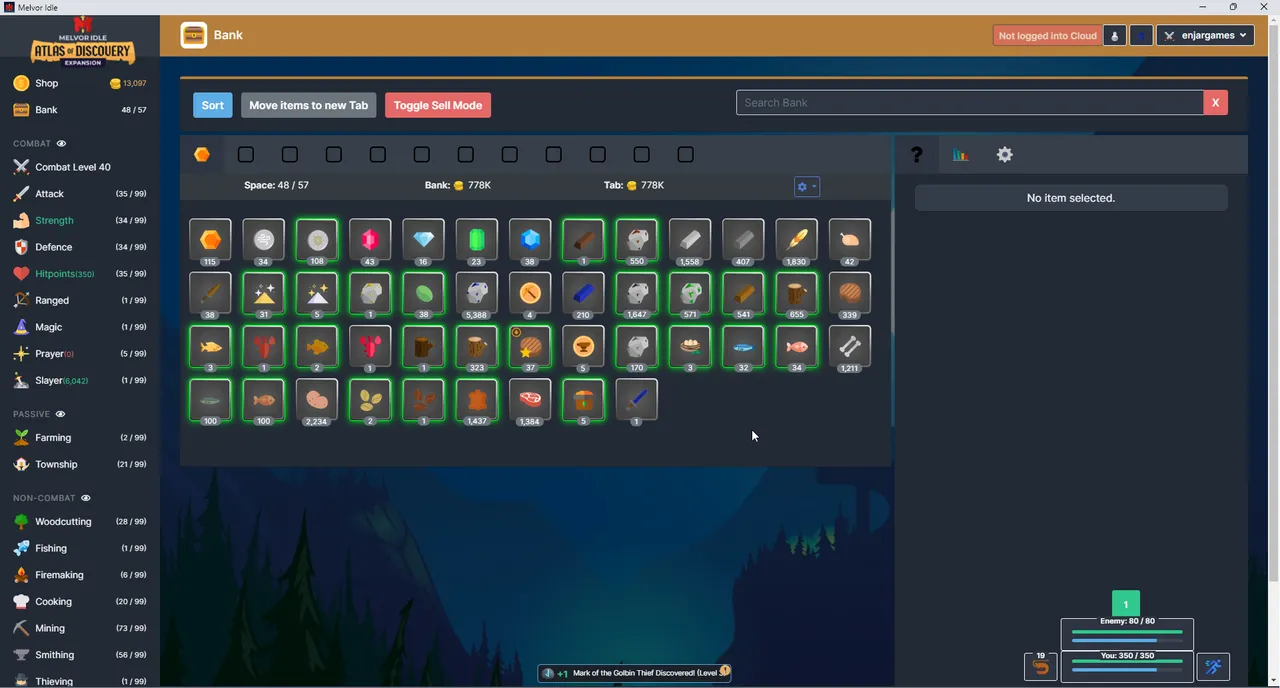Open the item info question-mark tab
The height and width of the screenshot is (688, 1280).
(916, 155)
